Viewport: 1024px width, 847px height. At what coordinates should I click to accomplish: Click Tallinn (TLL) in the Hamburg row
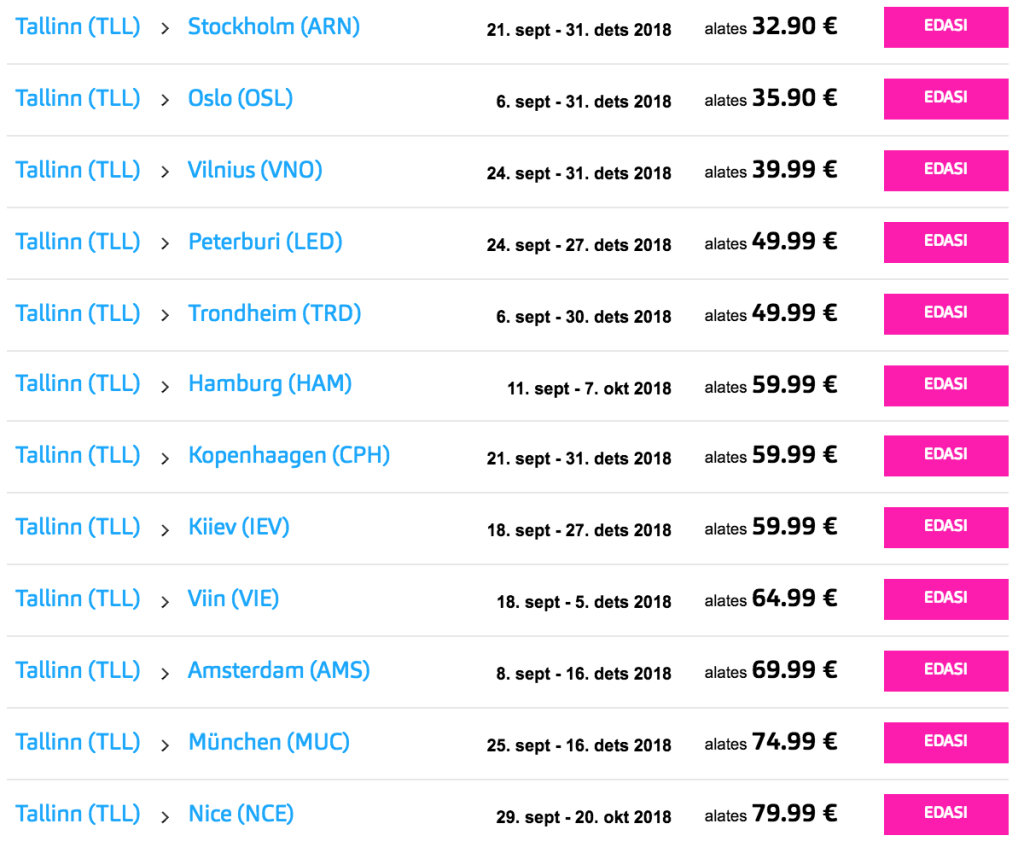coord(78,384)
